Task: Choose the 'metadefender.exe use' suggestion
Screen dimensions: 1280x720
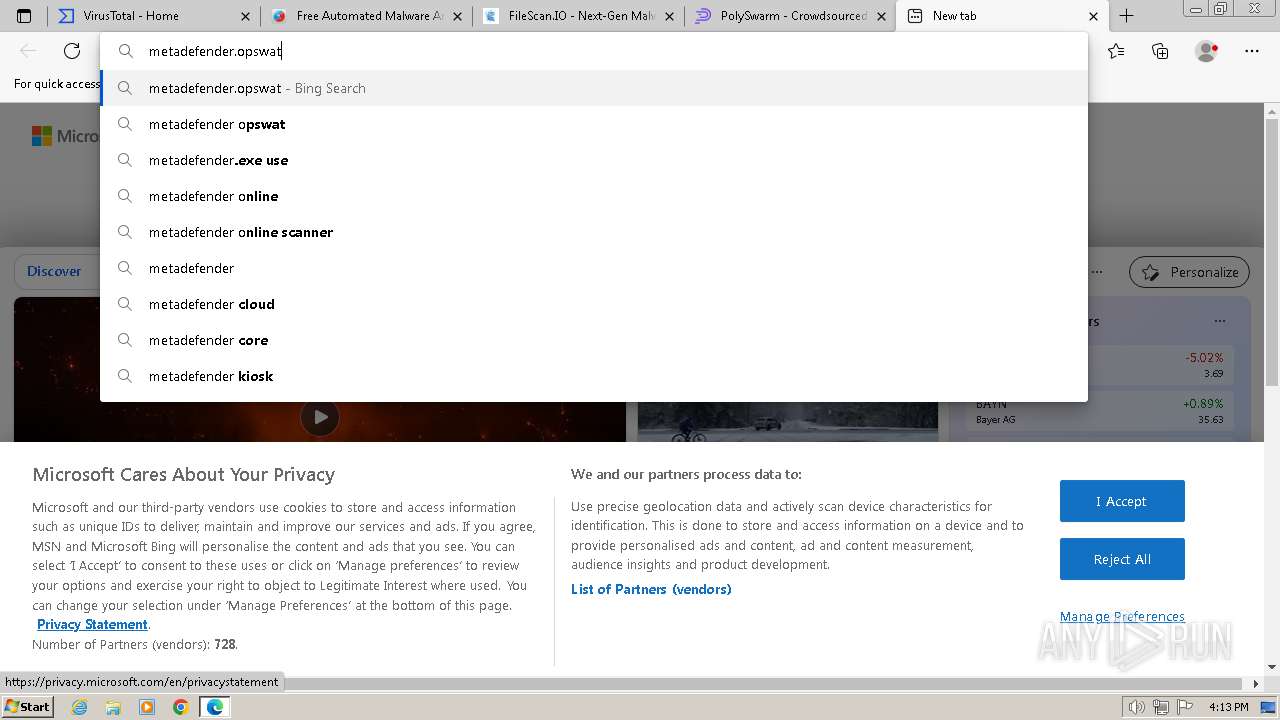Action: coord(594,160)
